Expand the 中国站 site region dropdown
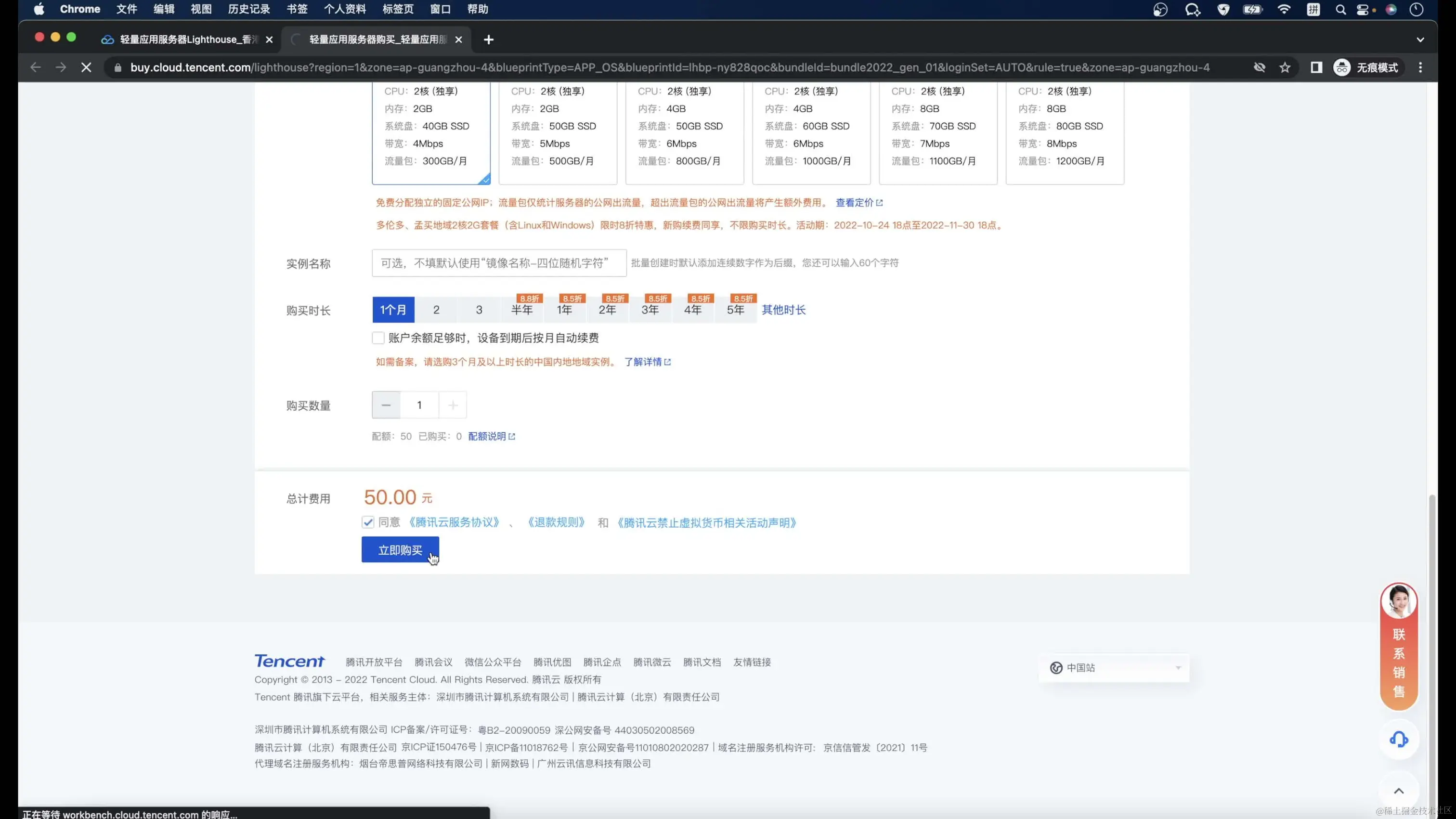The width and height of the screenshot is (1456, 819). point(1114,667)
